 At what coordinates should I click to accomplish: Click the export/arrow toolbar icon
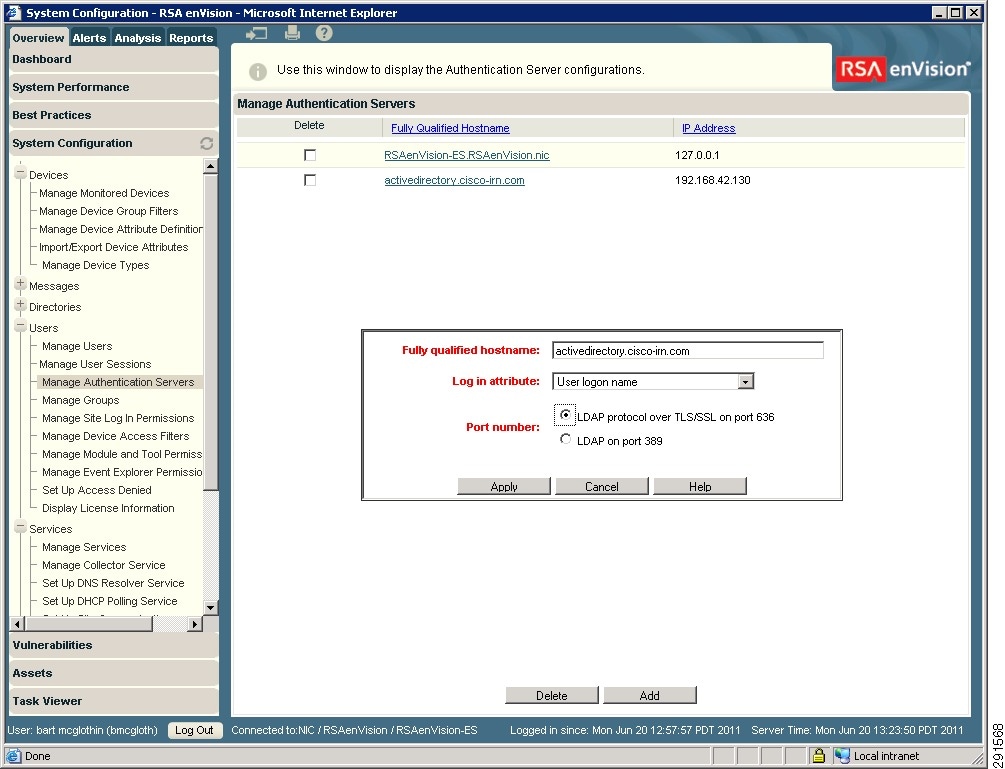(256, 33)
